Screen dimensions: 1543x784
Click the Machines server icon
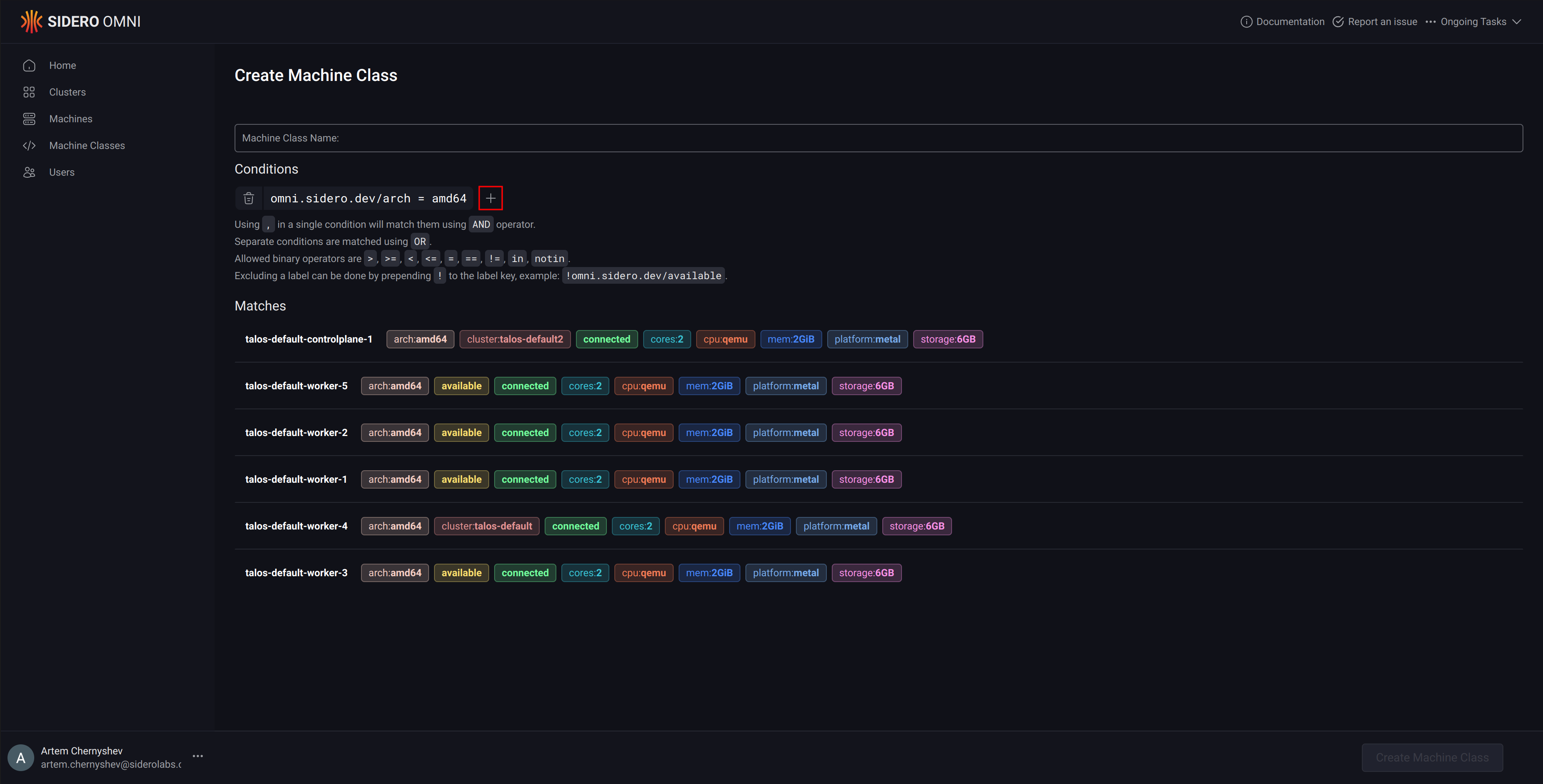(29, 118)
